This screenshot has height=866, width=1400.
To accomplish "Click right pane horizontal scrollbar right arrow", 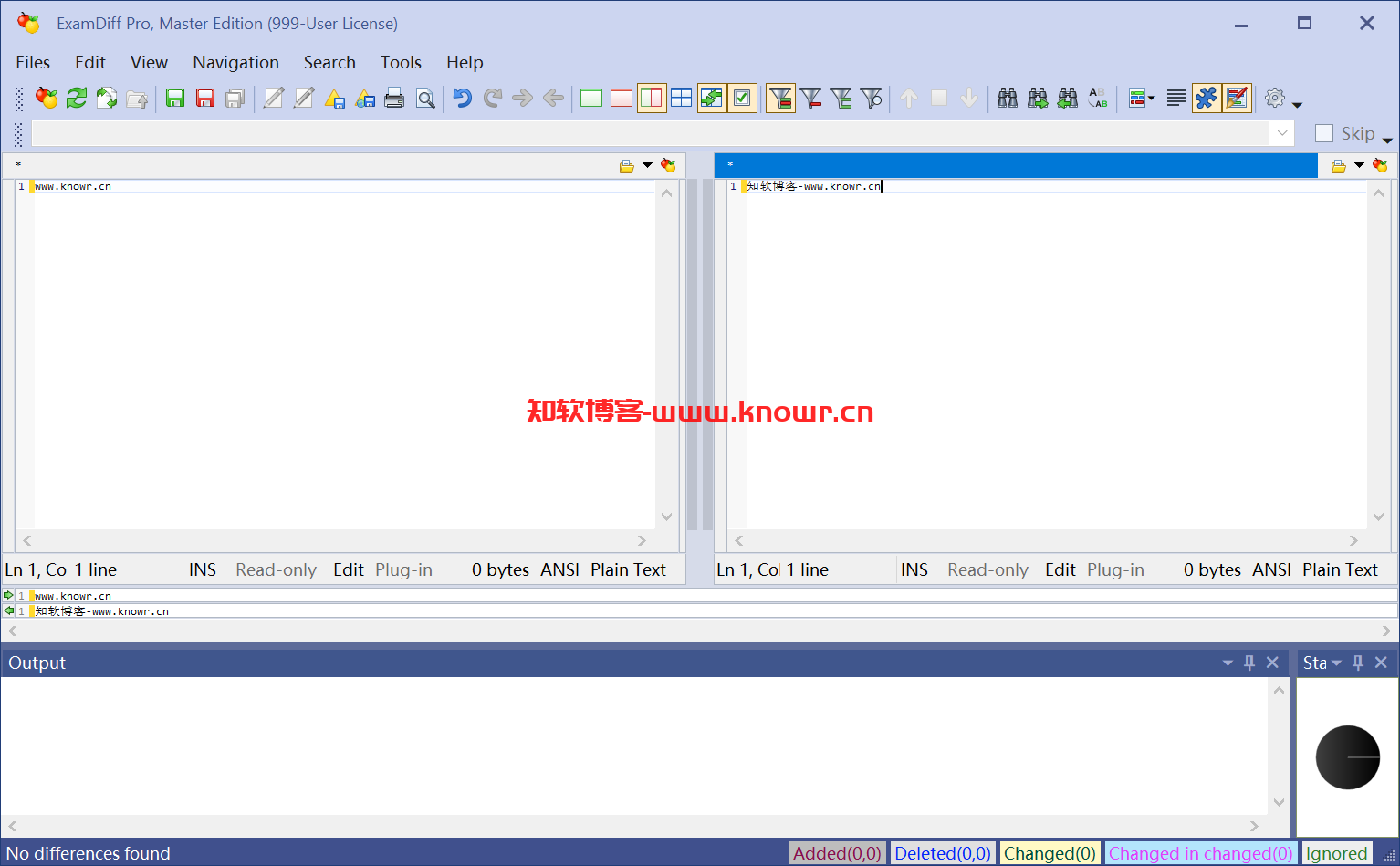I will click(1353, 540).
